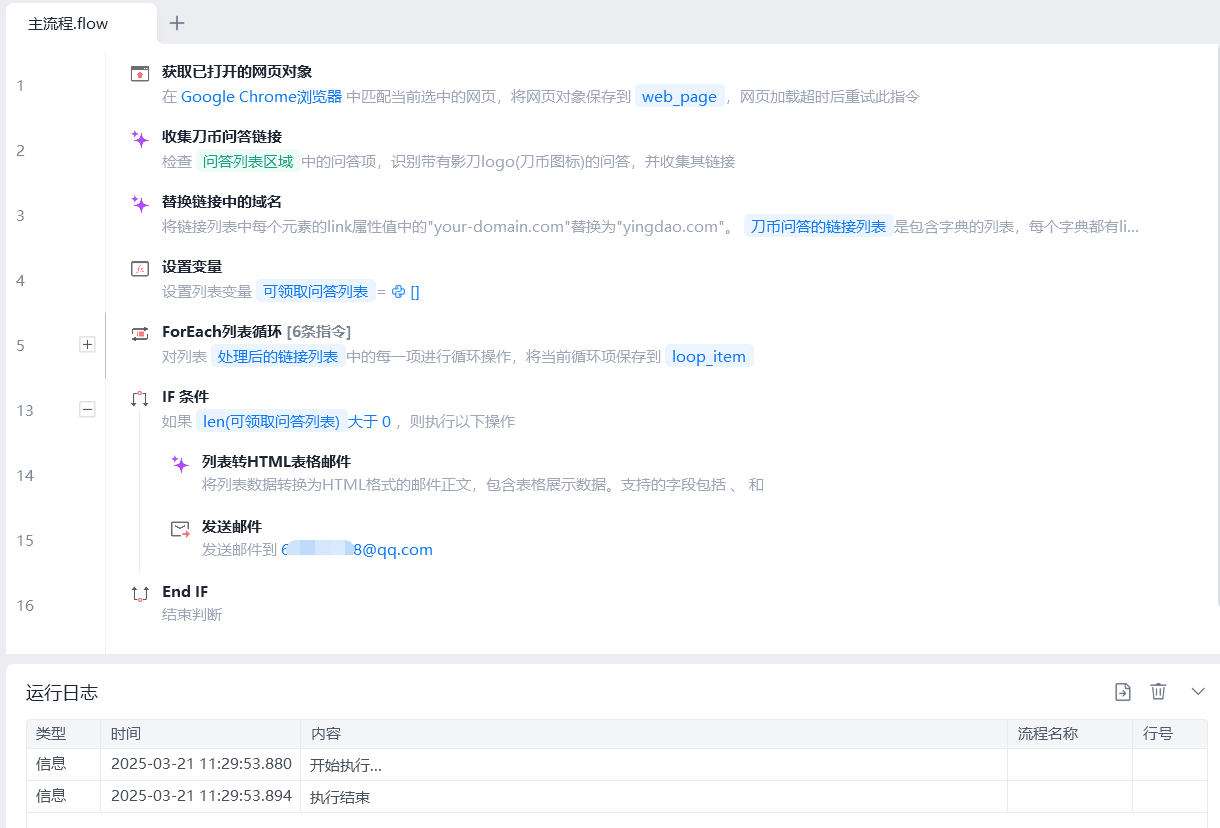1220x828 pixels.
Task: Clear the run log with trash icon
Action: coord(1158,691)
